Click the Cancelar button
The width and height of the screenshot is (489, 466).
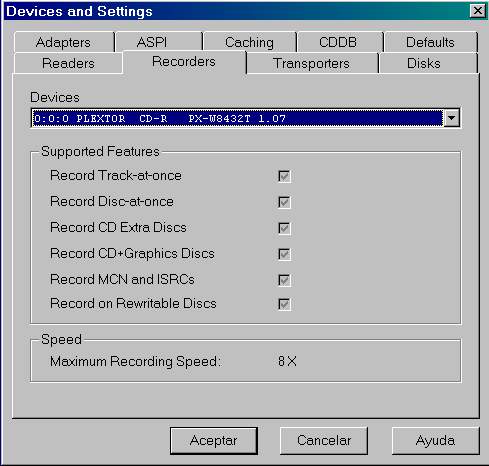(324, 441)
